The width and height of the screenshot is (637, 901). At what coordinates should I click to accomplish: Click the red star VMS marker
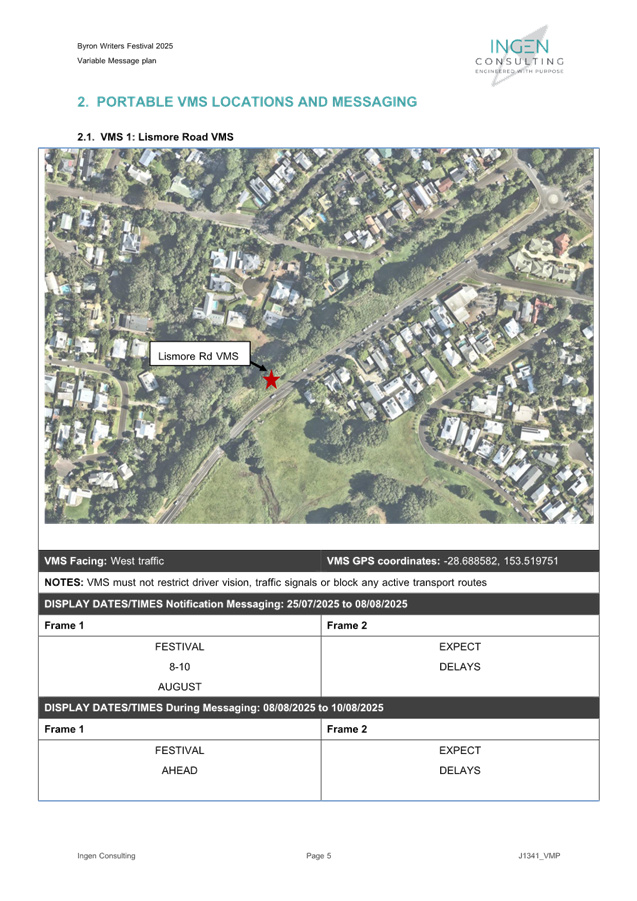(271, 379)
